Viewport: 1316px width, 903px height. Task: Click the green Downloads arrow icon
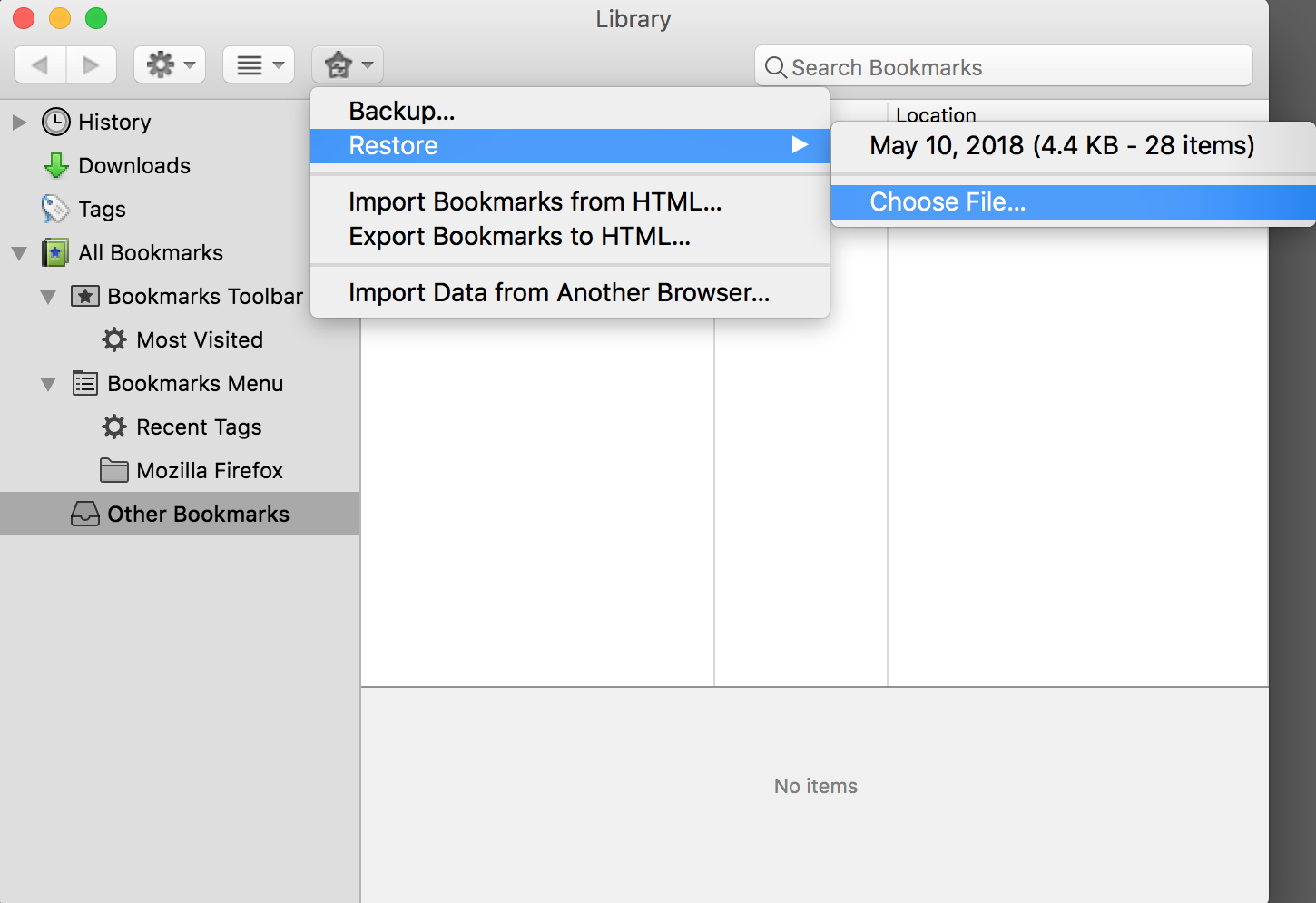click(56, 165)
